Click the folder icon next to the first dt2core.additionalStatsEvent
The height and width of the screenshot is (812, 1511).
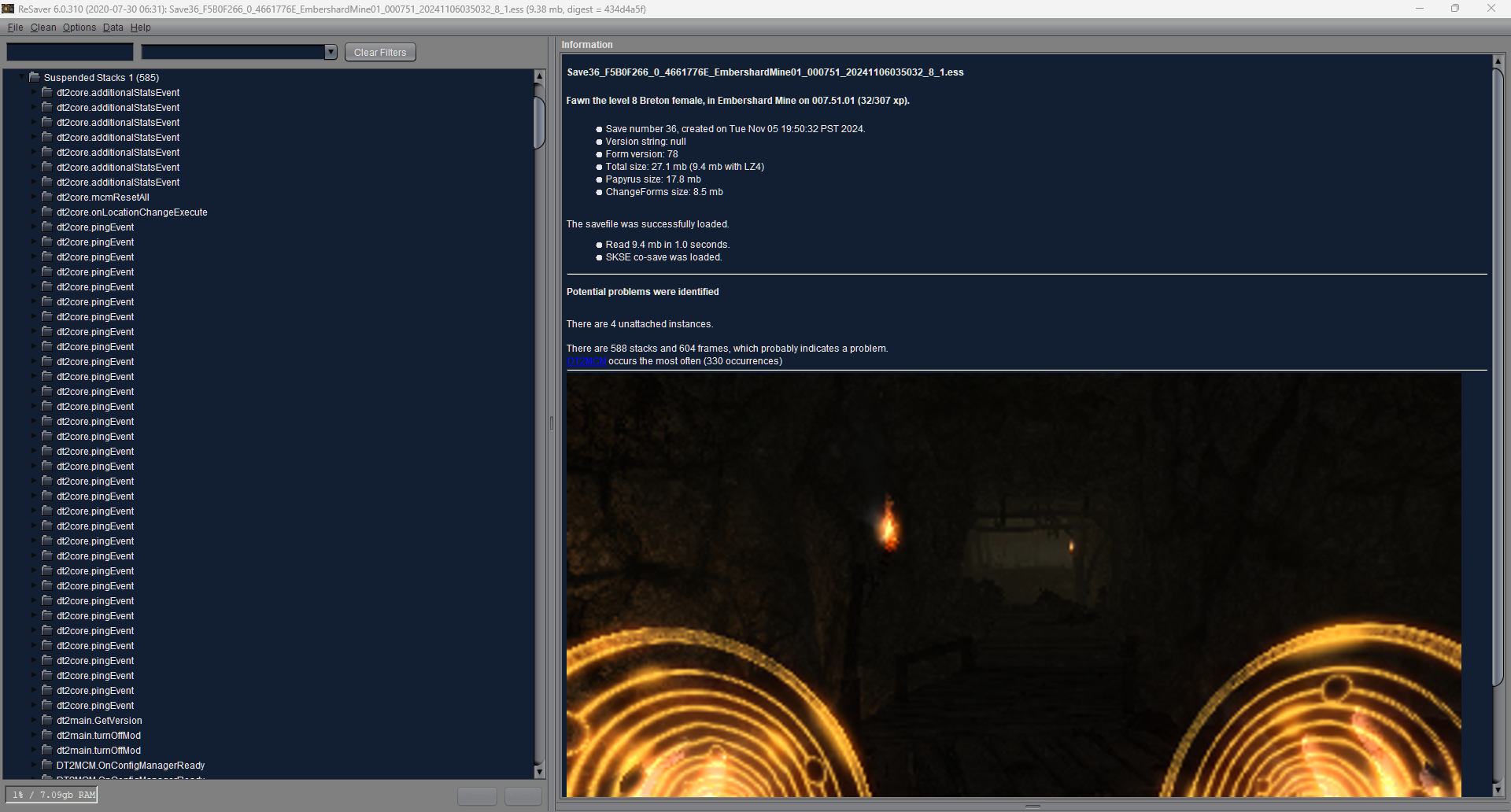point(47,92)
